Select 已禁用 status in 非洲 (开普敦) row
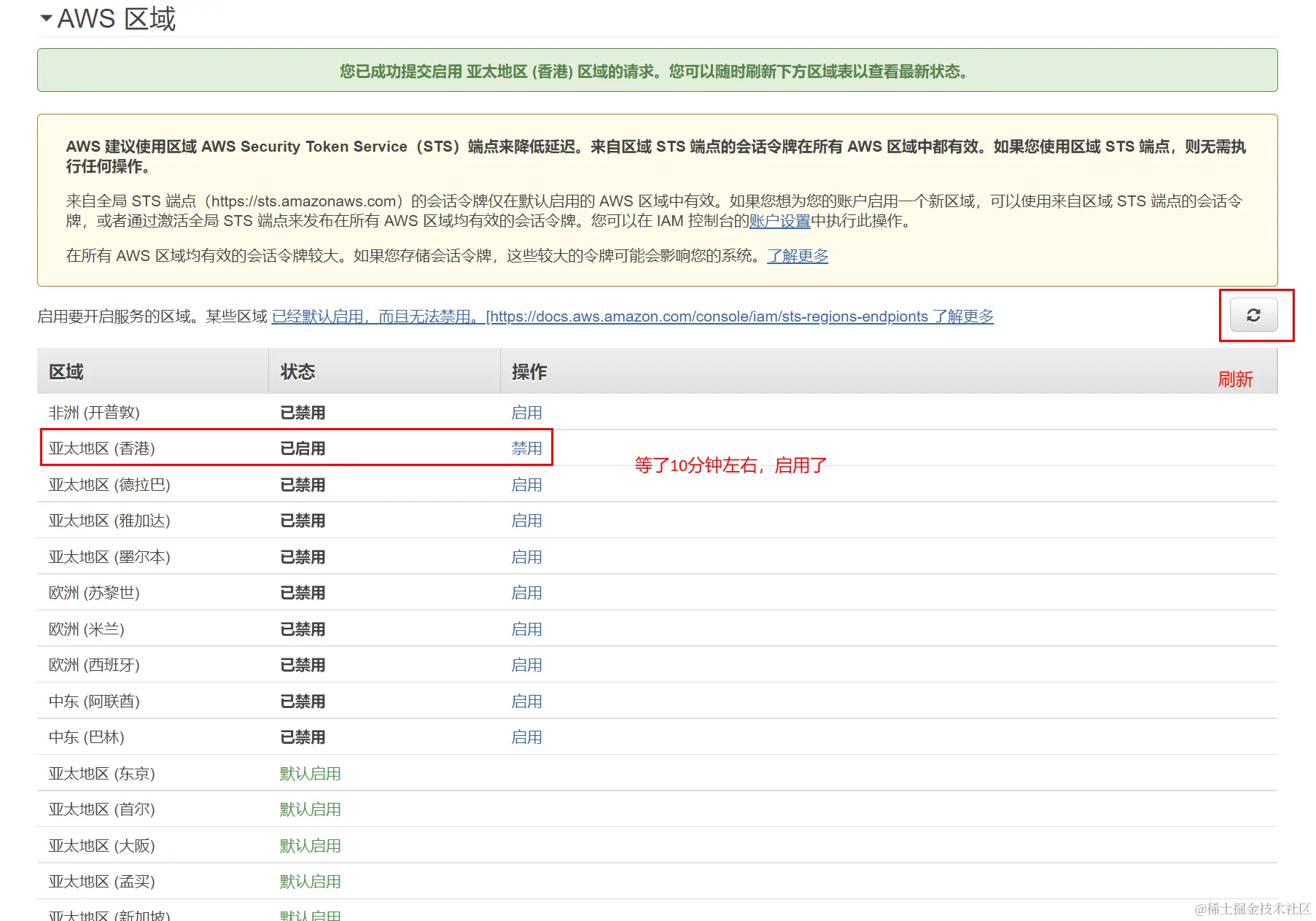 point(303,413)
